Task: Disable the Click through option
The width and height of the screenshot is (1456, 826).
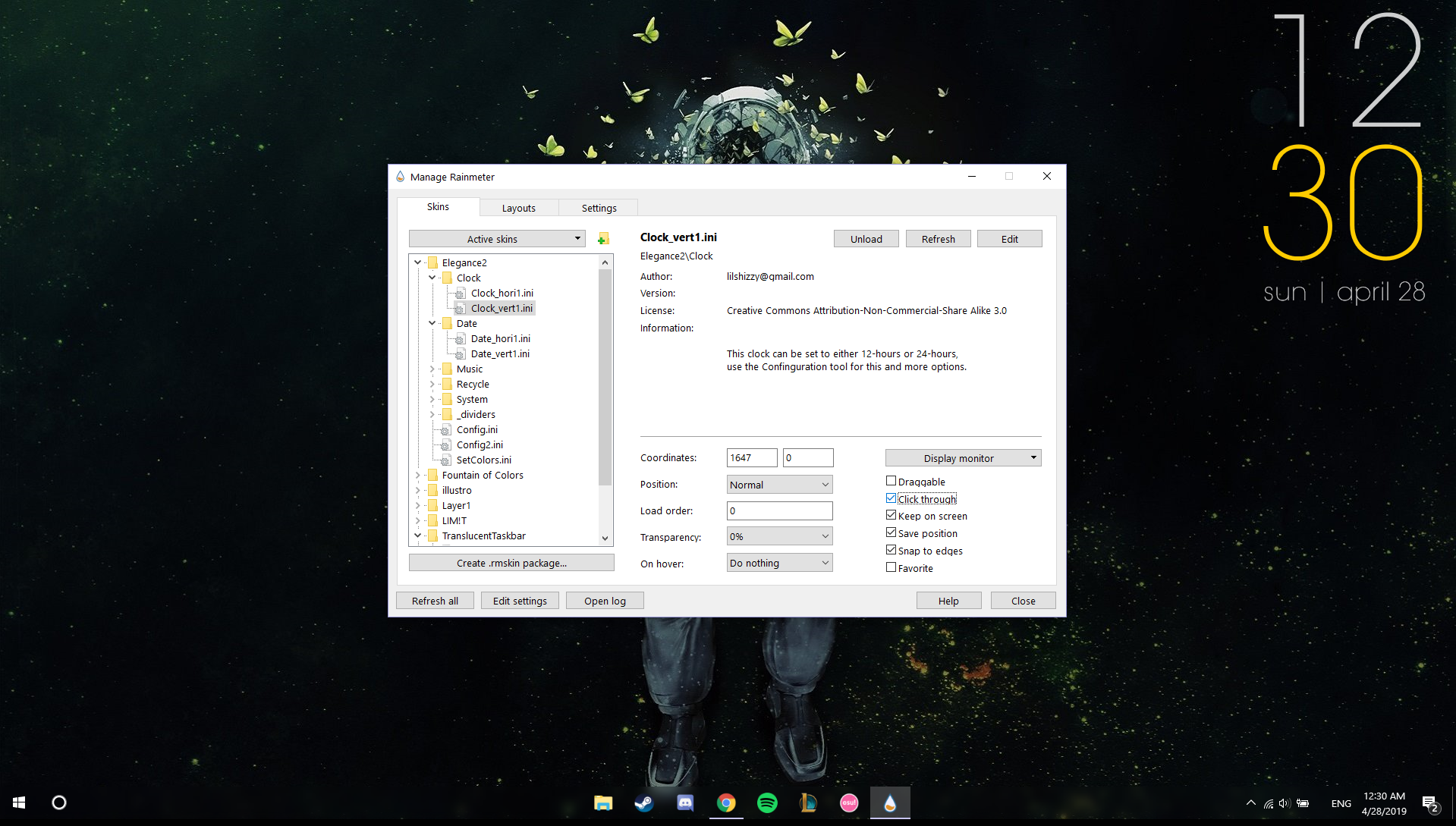Action: pos(891,498)
